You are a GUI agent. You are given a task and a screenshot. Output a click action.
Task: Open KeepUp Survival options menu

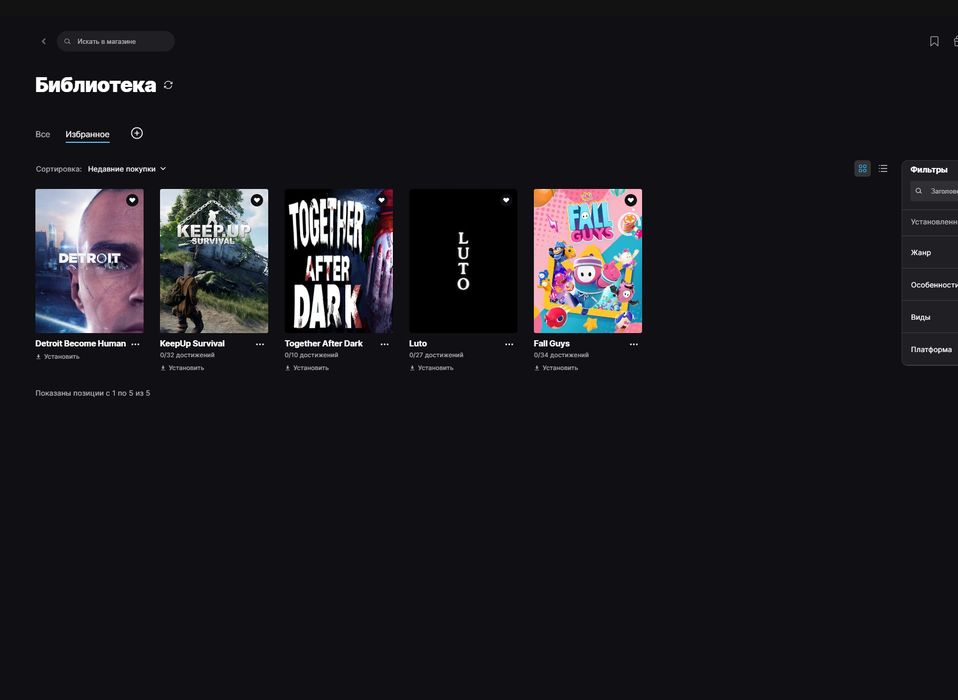(260, 344)
